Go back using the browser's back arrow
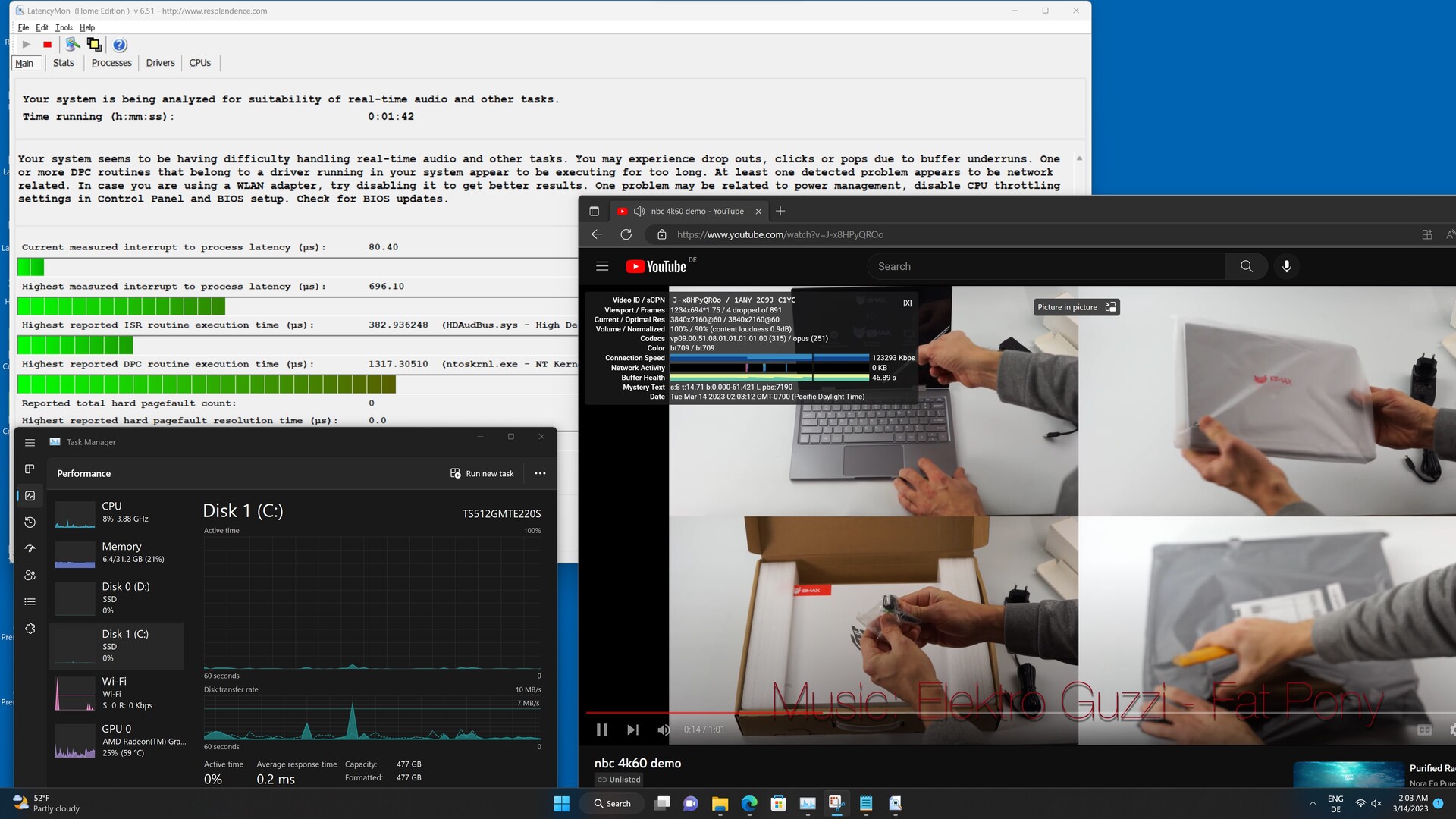 pos(597,234)
